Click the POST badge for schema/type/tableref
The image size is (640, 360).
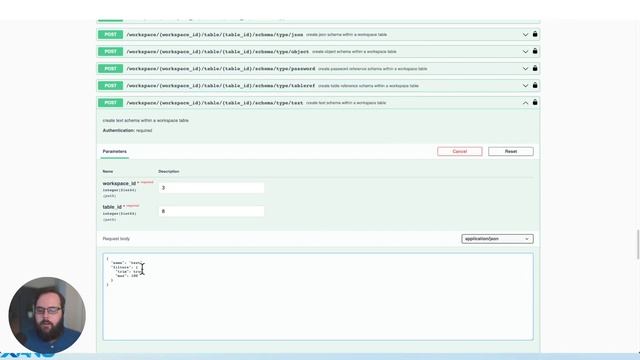[x=110, y=86]
